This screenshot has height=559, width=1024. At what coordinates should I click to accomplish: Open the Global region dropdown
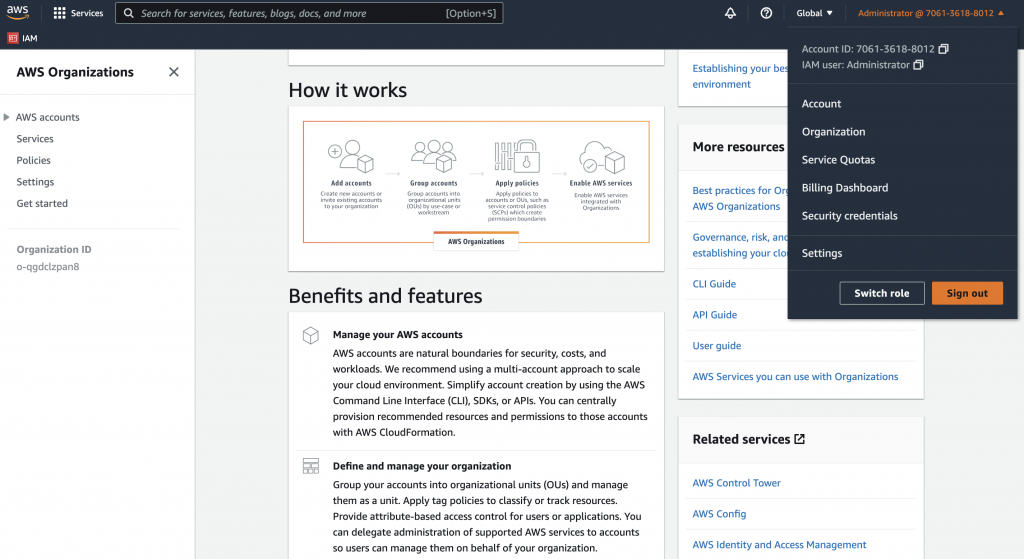814,13
